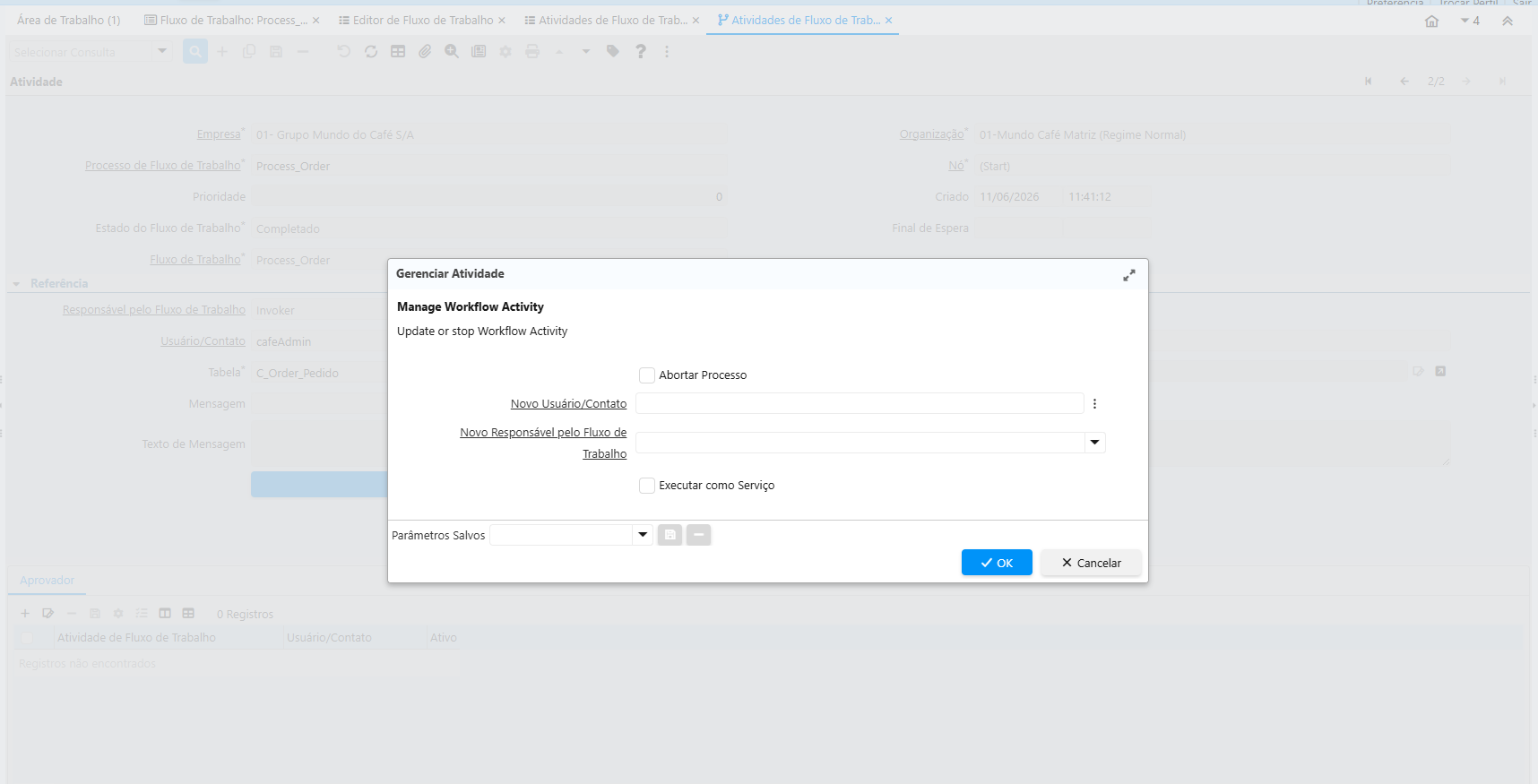This screenshot has height=784, width=1538.
Task: Click the home icon
Action: click(1431, 21)
